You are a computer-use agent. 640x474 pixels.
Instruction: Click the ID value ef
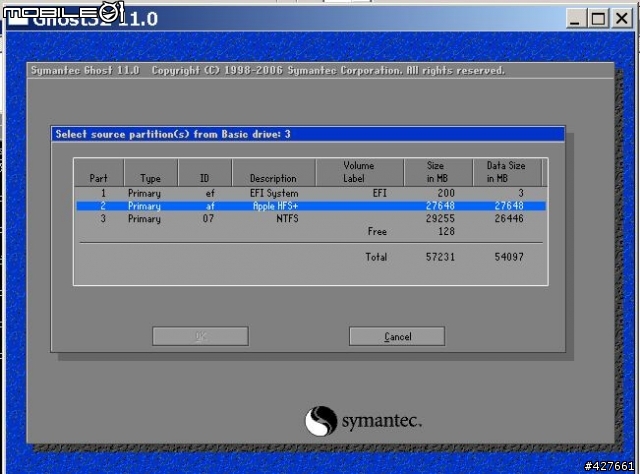(210, 193)
